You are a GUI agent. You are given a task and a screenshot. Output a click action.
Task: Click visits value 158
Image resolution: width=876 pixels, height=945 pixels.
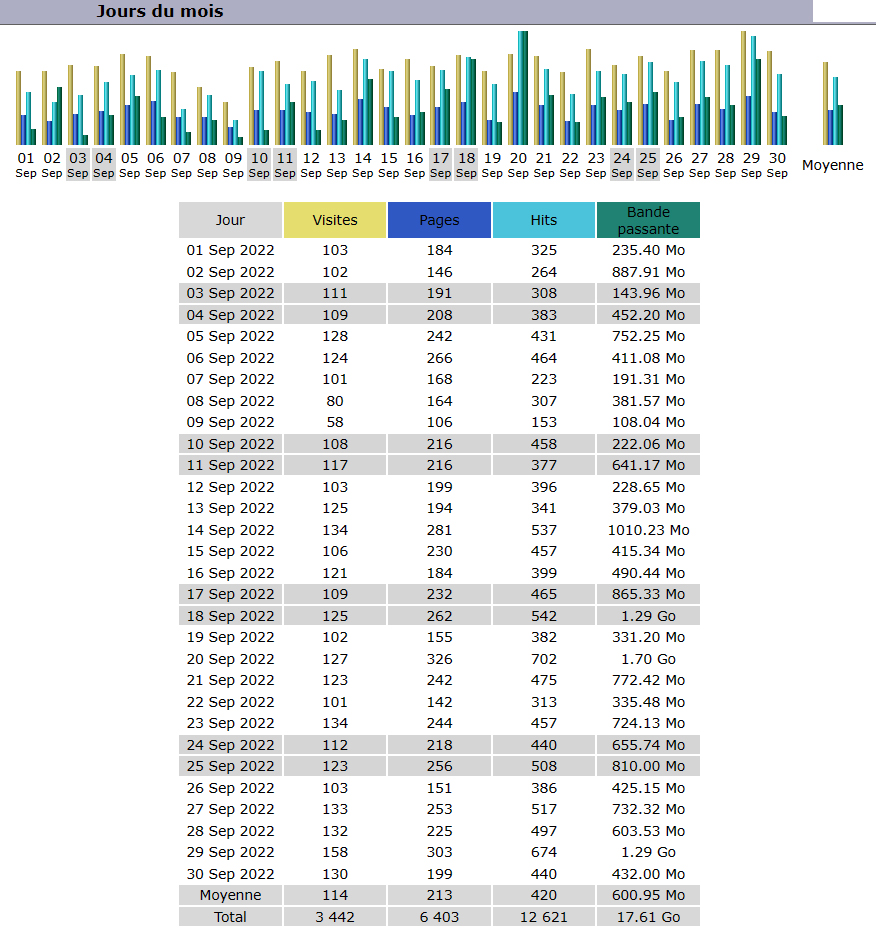pyautogui.click(x=335, y=852)
